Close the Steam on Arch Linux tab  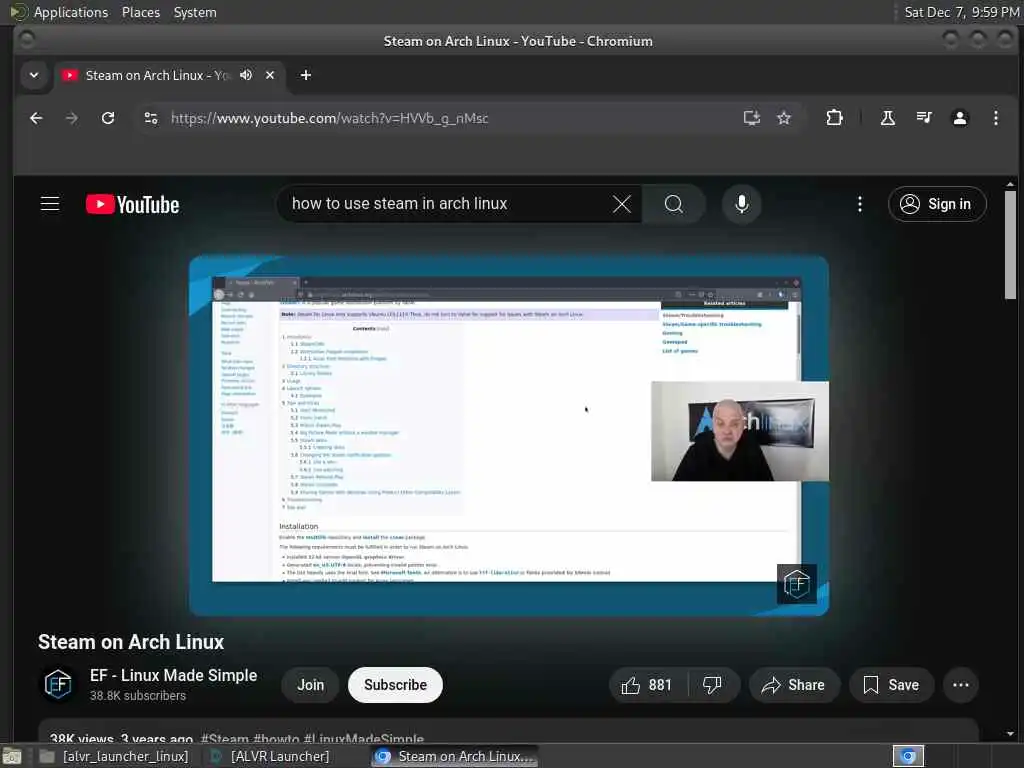270,75
